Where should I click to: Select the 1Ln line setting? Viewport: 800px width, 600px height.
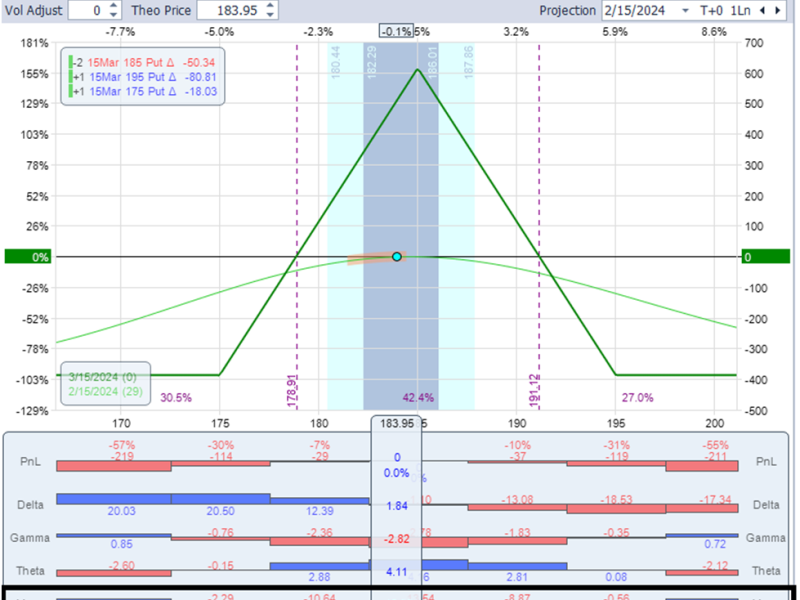tap(742, 10)
